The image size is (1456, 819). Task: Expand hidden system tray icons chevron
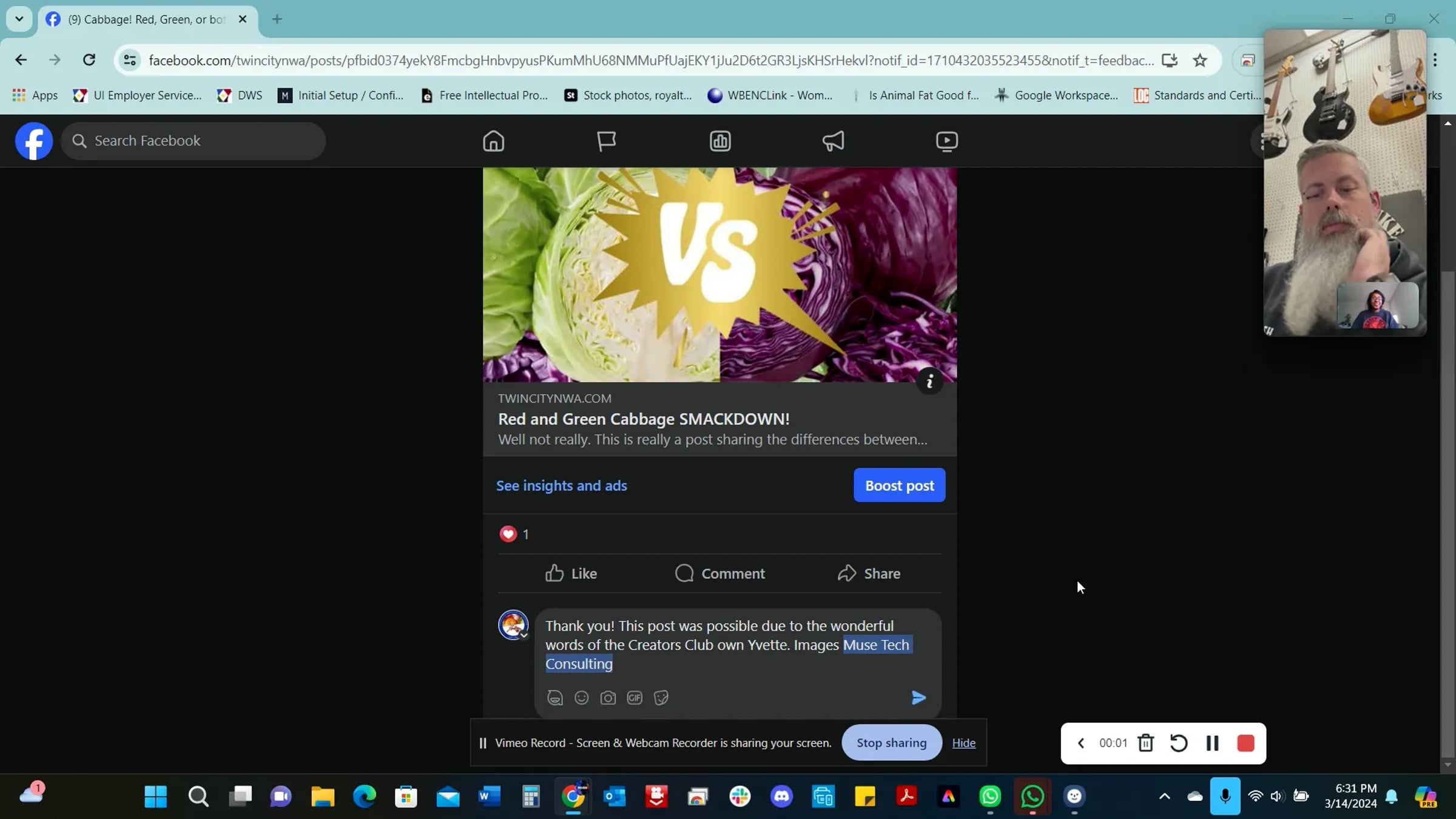(x=1164, y=796)
